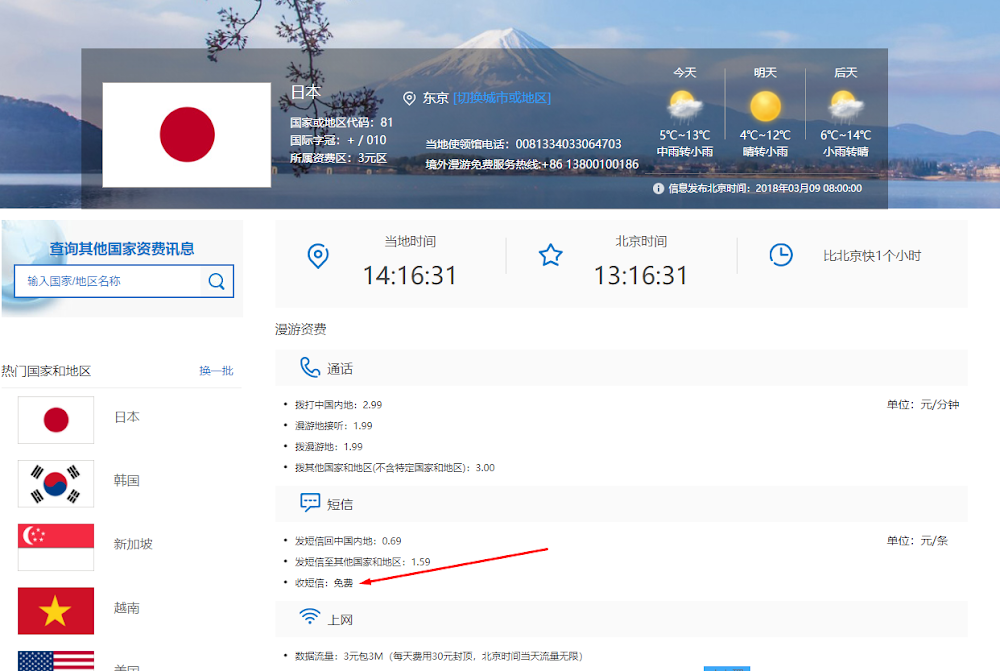Screen dimensions: 1000x671
Task: Click the local time location pin icon
Action: (318, 256)
